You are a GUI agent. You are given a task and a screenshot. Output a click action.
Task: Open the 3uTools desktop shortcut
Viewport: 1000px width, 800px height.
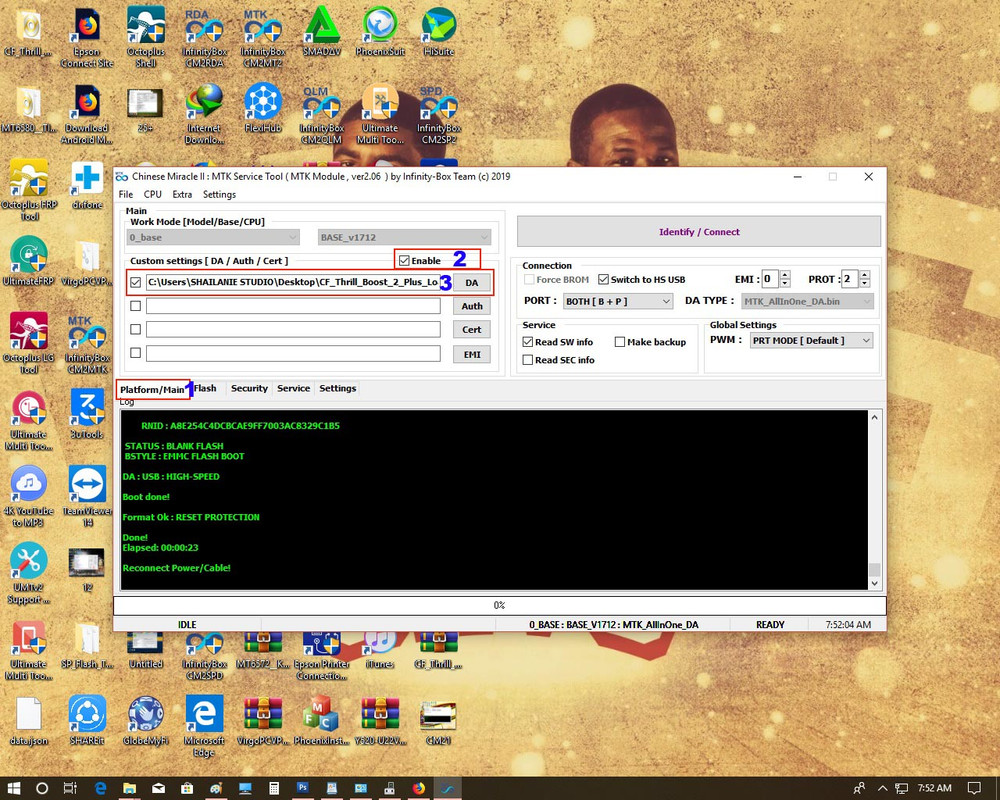pyautogui.click(x=87, y=414)
